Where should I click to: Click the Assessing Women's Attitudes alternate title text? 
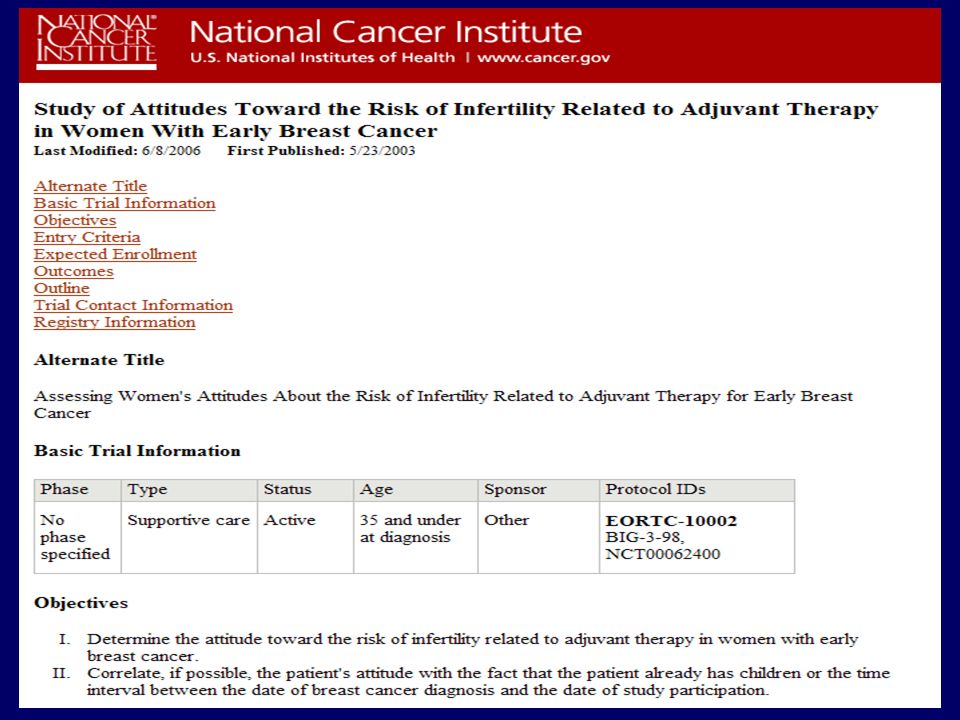(x=443, y=404)
